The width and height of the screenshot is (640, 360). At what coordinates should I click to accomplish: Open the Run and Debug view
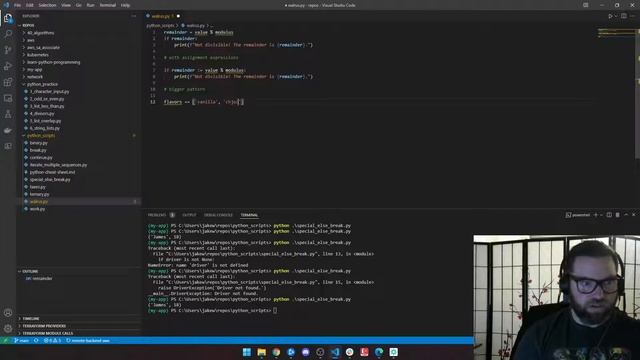click(x=8, y=66)
